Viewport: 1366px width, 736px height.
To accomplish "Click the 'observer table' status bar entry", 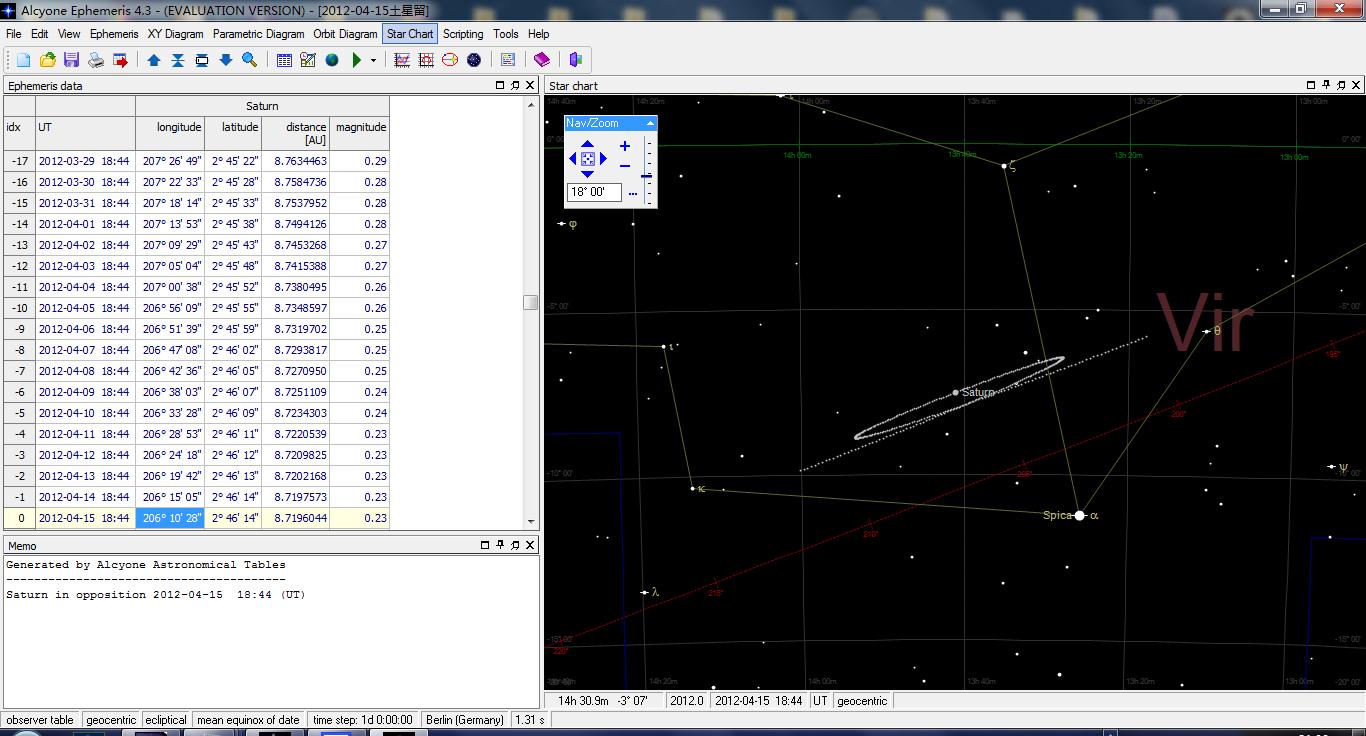I will [x=40, y=720].
